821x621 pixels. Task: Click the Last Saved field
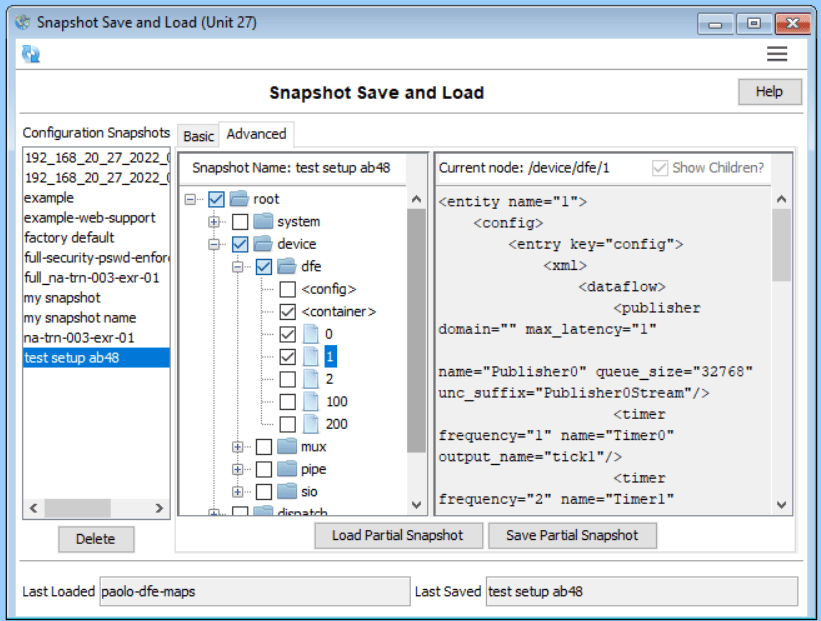(642, 592)
